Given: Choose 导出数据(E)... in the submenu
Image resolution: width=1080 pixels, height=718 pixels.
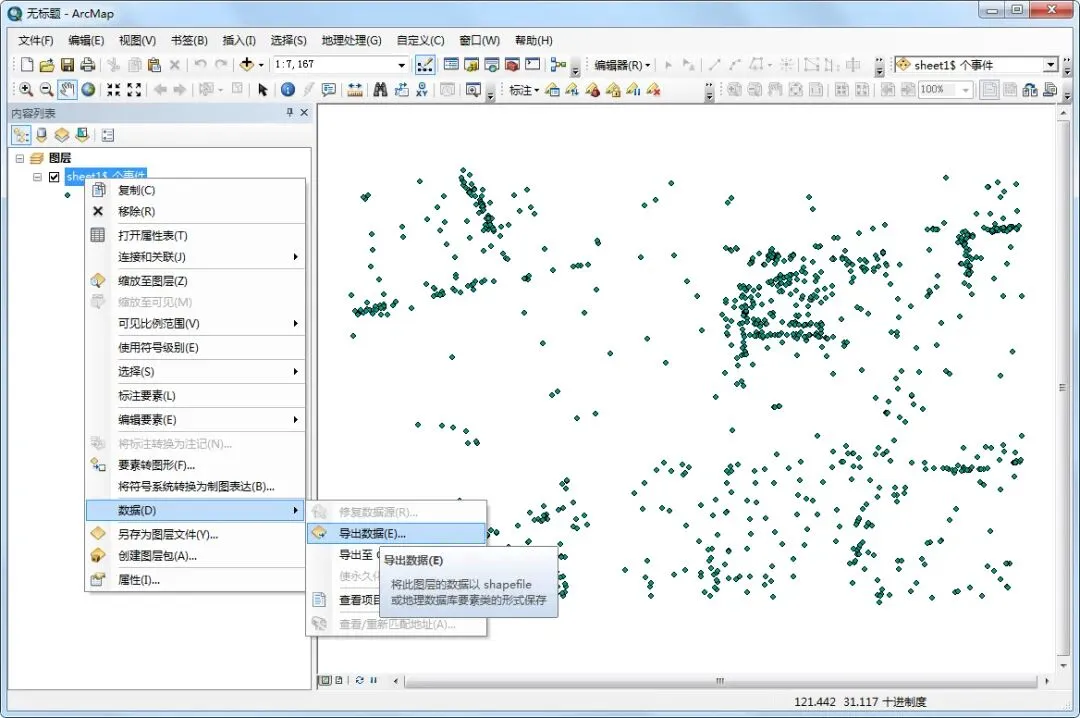Looking at the screenshot, I should pyautogui.click(x=397, y=533).
